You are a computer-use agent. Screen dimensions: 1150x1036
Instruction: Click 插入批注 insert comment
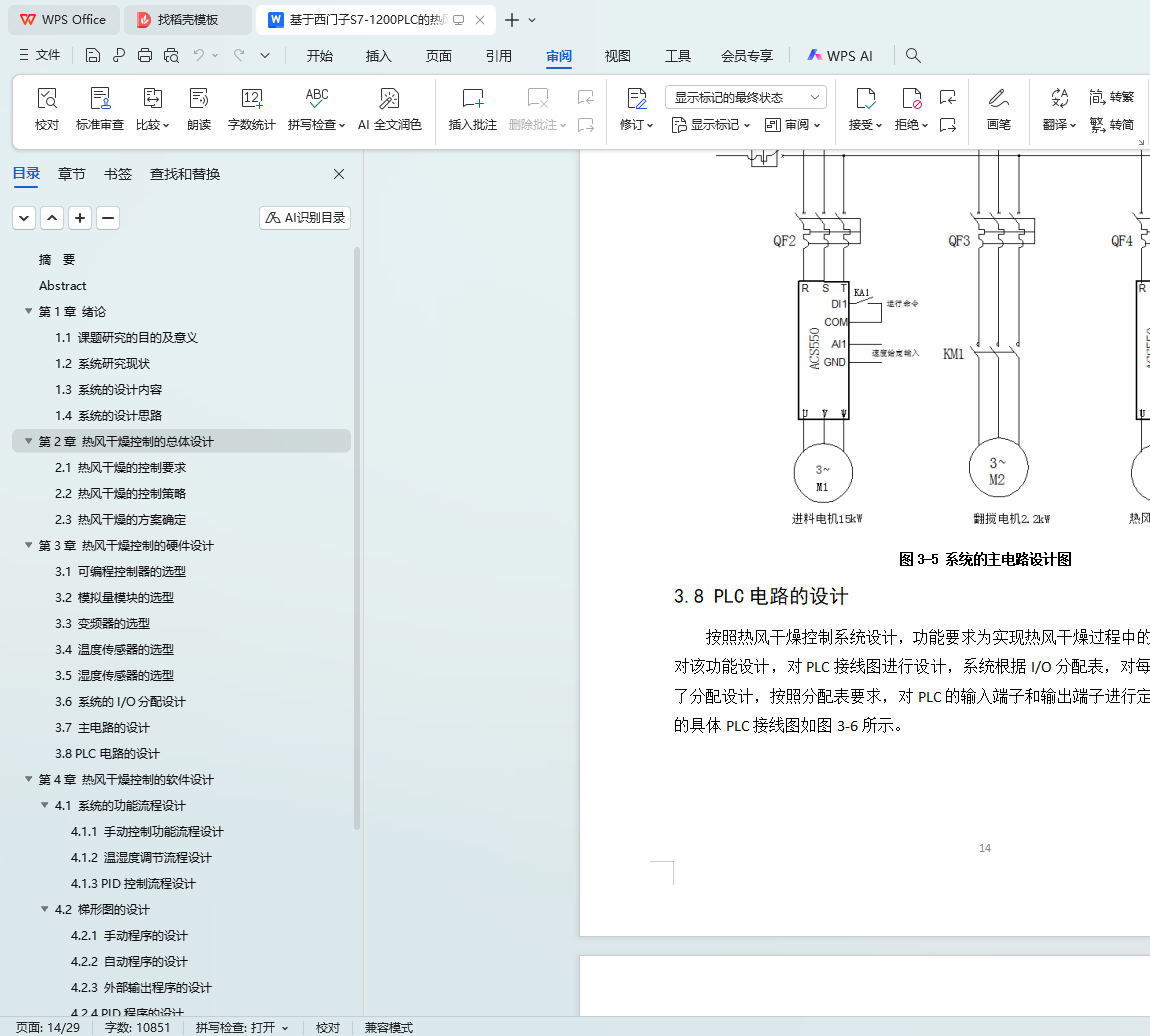point(473,109)
